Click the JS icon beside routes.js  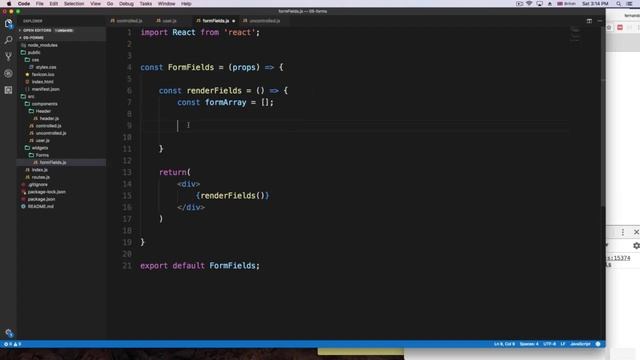(x=27, y=177)
